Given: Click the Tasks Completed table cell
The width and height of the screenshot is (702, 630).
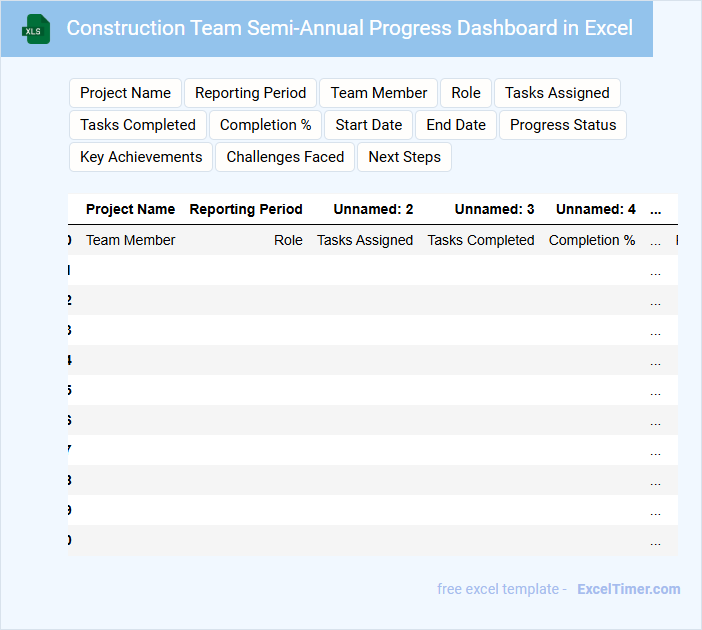Looking at the screenshot, I should [x=481, y=240].
